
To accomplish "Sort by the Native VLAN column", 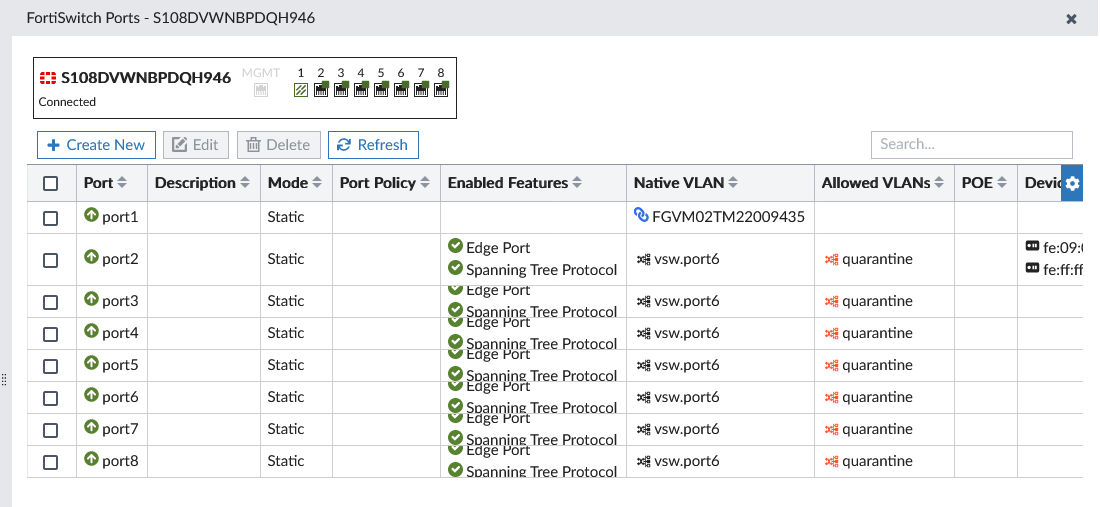I will point(686,183).
